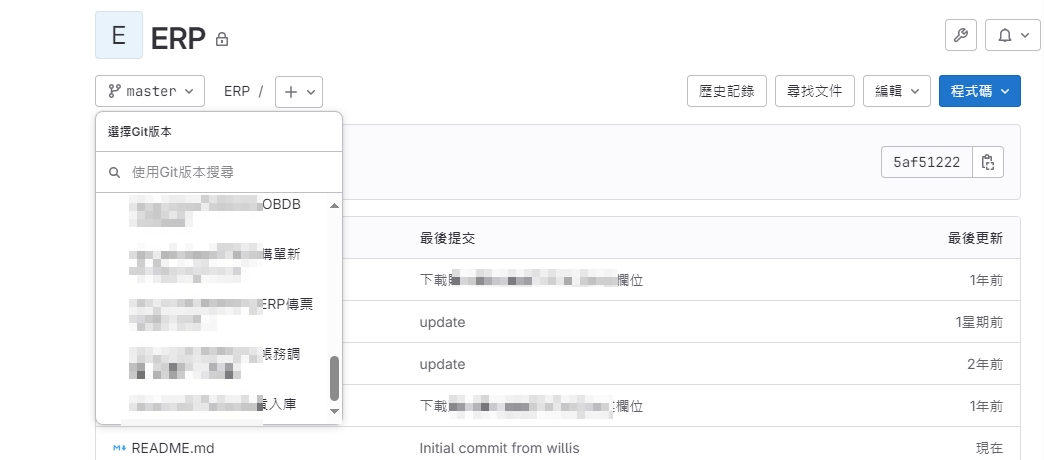1044x460 pixels.
Task: Open the README.md file
Action: click(173, 448)
